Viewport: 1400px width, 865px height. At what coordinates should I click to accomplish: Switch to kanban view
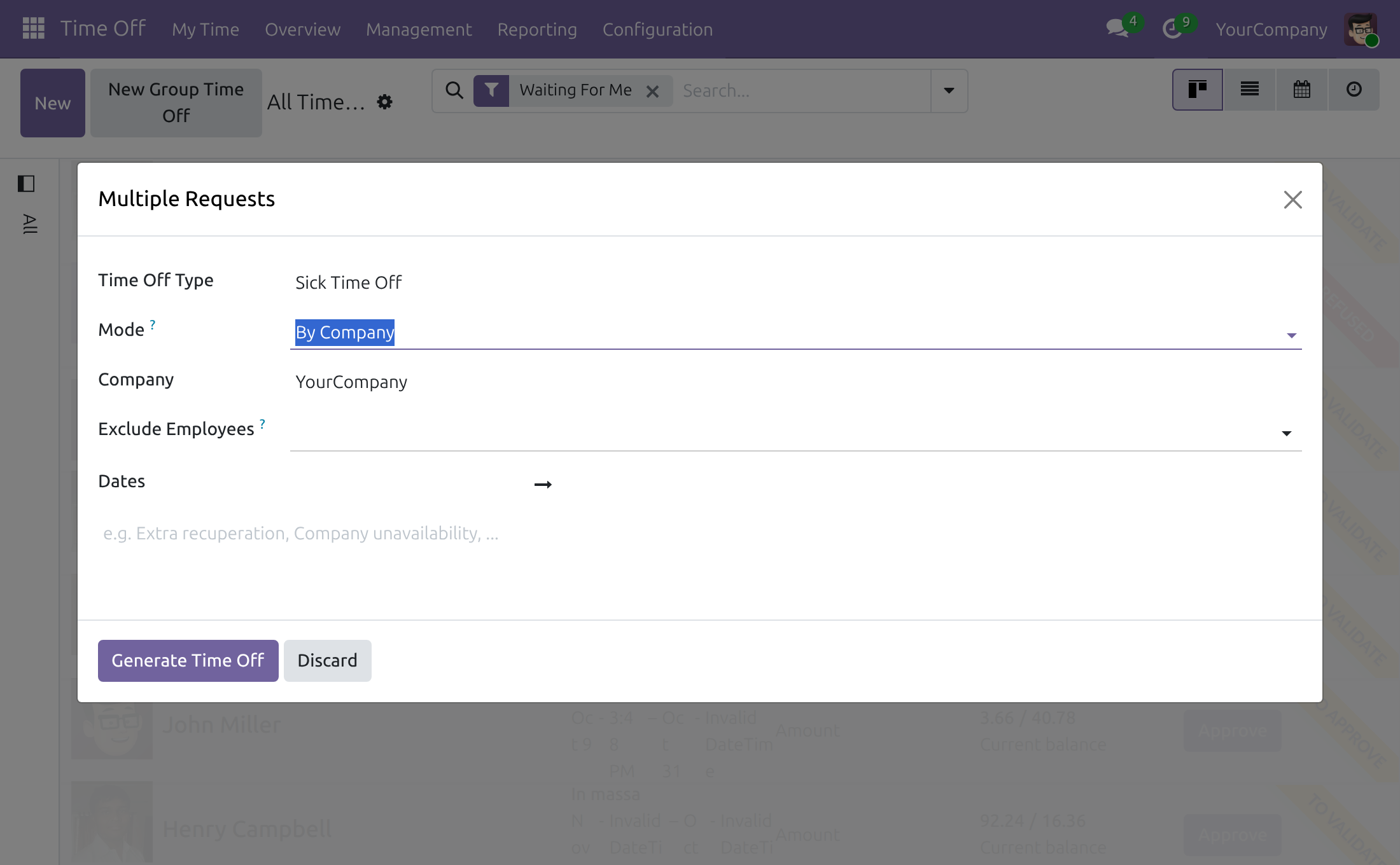(x=1198, y=90)
